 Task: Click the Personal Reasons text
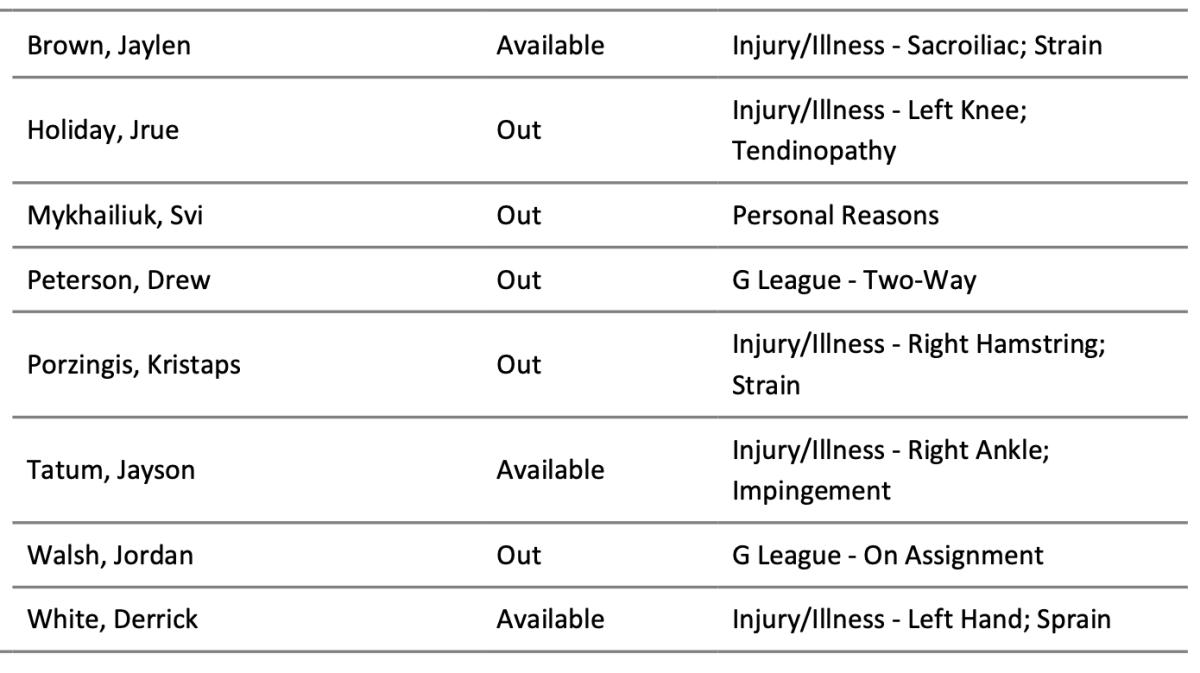[x=835, y=215]
